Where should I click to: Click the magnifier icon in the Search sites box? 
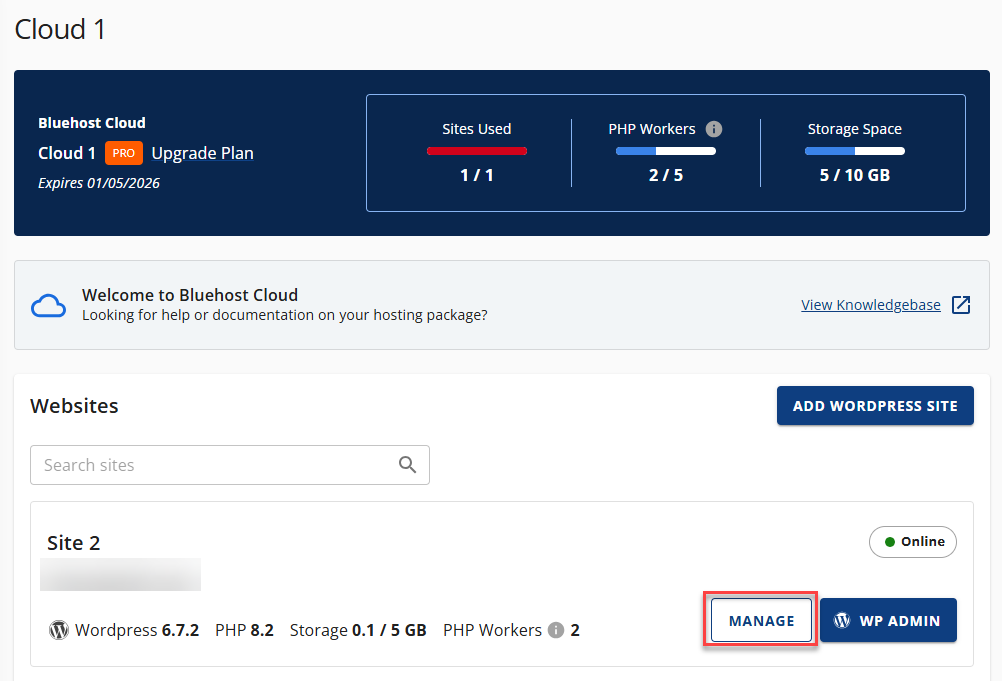pos(407,464)
